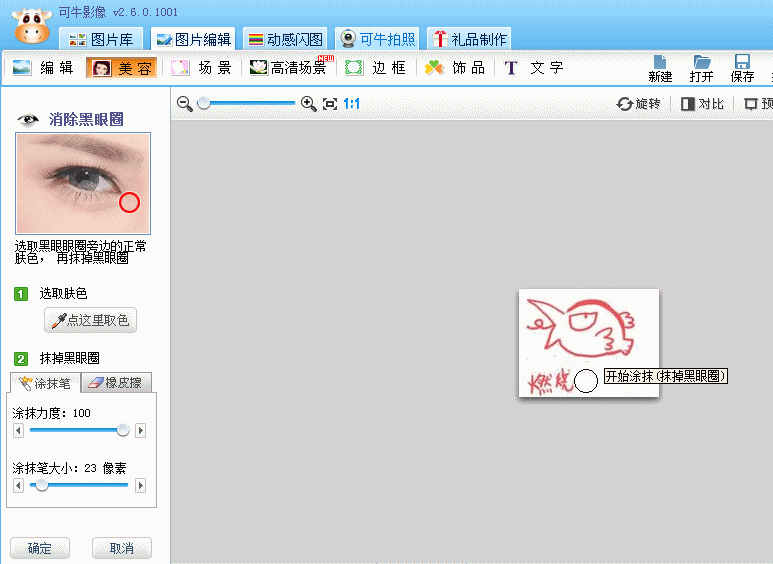Screen dimensions: 773x564
Task: Decrease 涂抹力度 with left arrow
Action: point(18,430)
